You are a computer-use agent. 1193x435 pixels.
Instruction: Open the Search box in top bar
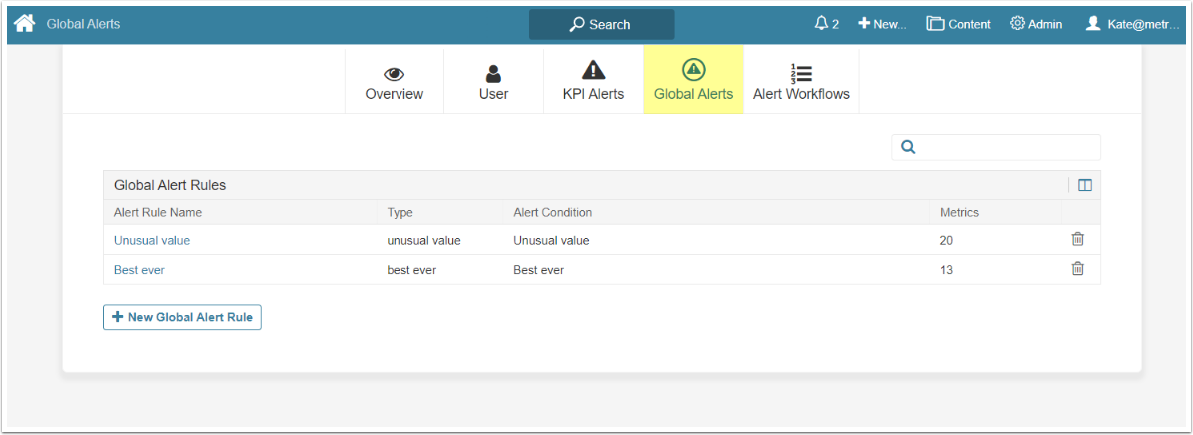coord(601,24)
